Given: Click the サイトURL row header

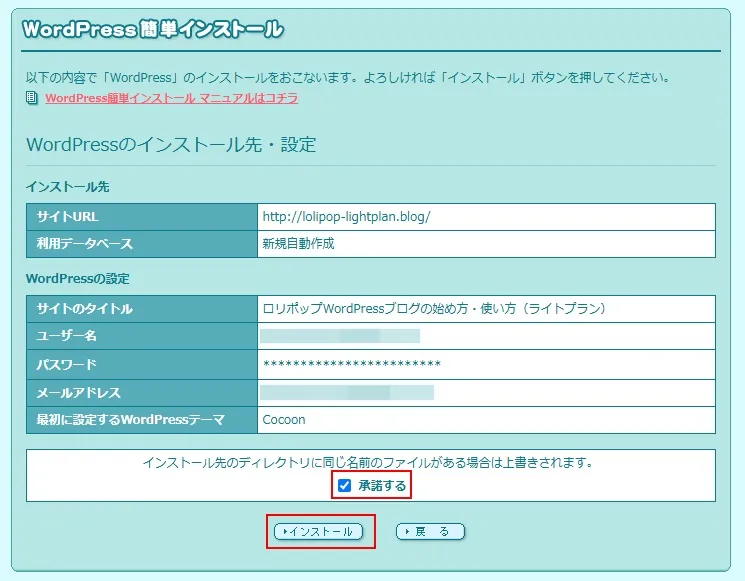Looking at the screenshot, I should point(142,217).
